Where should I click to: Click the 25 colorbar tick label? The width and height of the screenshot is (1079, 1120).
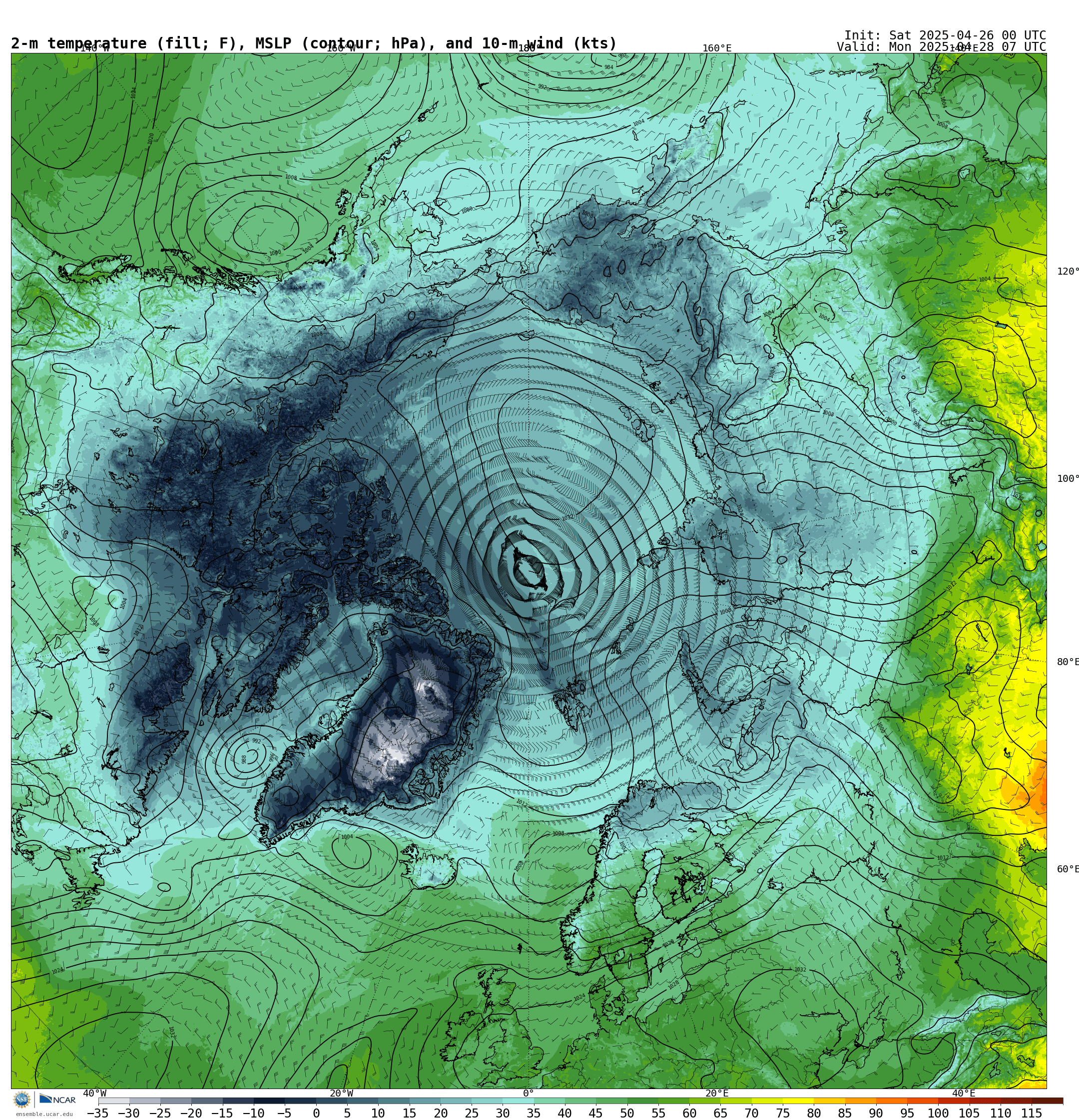[x=471, y=1113]
